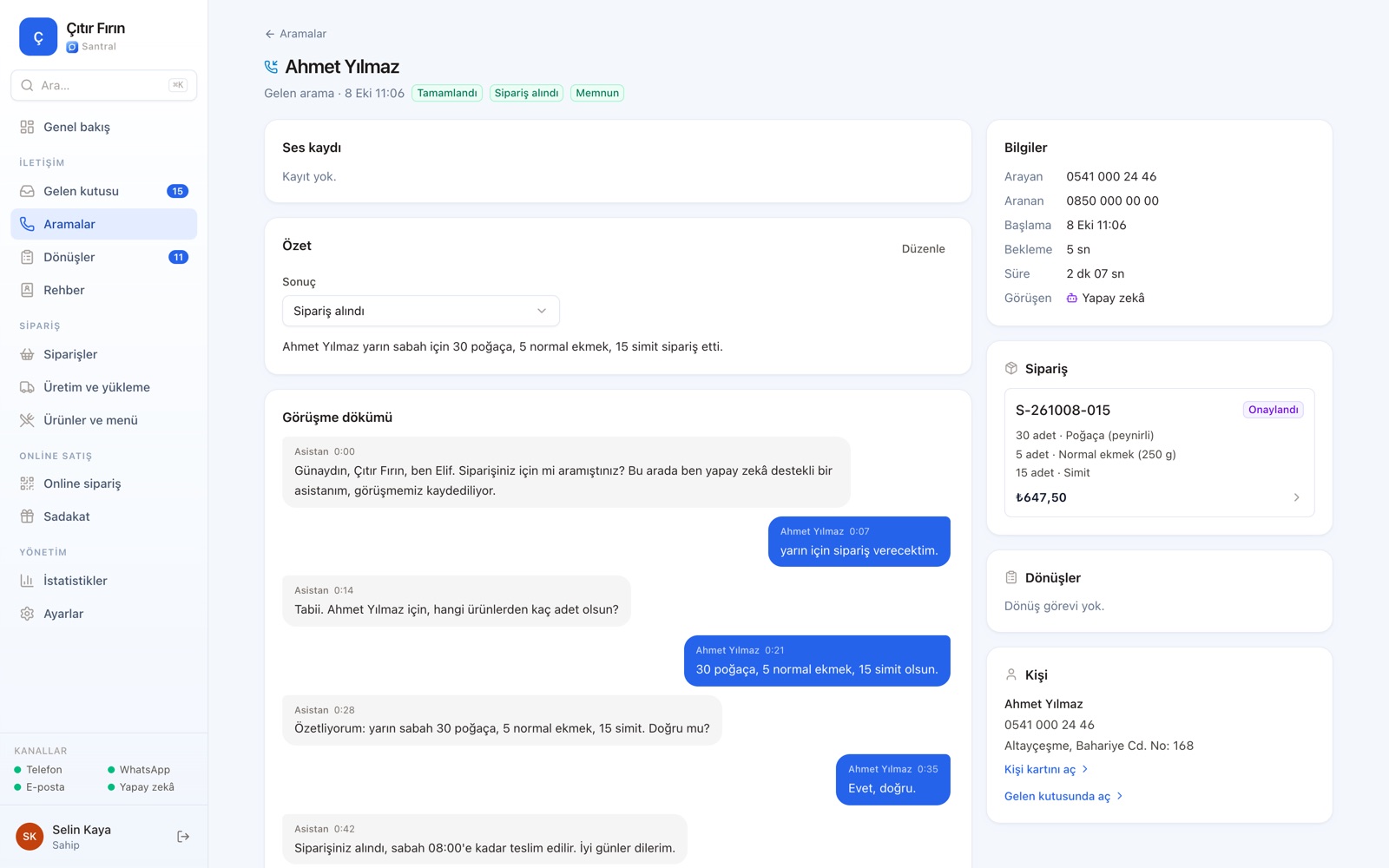This screenshot has height=868, width=1389.
Task: Open the Sonuç dropdown showing Sipariş alındı
Action: pyautogui.click(x=421, y=311)
